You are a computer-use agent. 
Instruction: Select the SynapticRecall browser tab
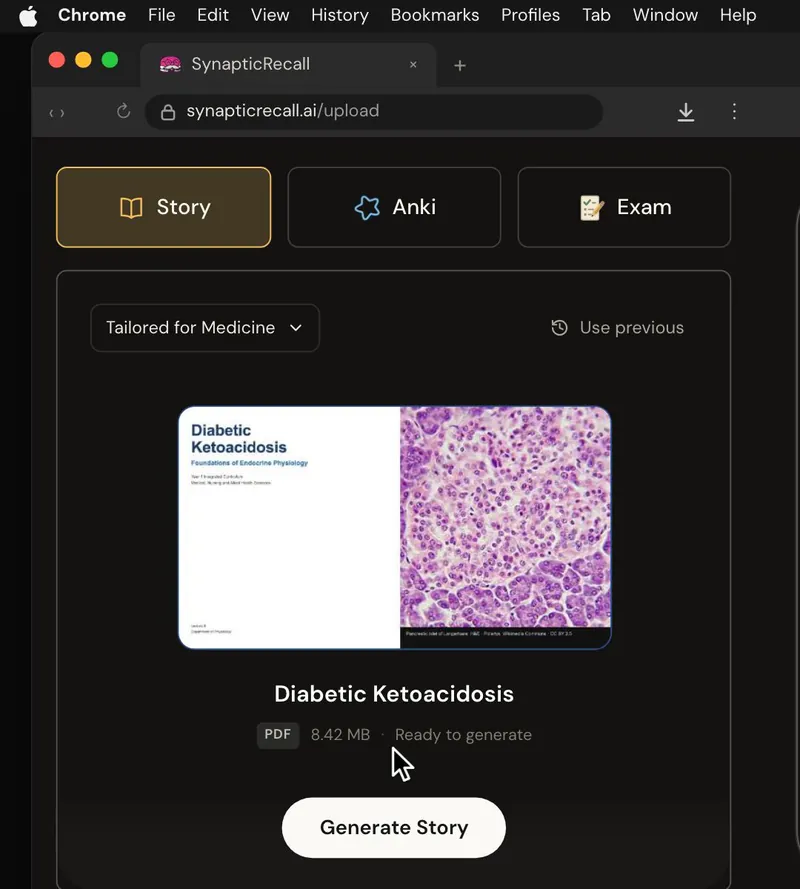click(288, 65)
